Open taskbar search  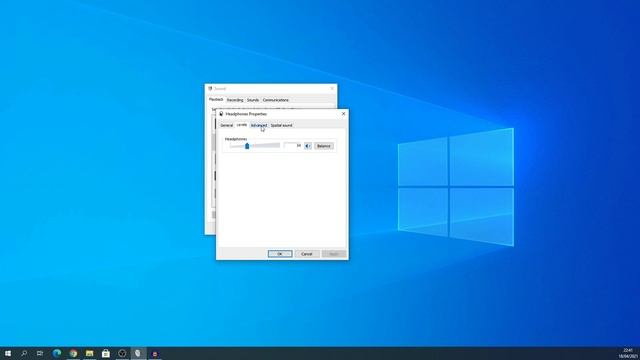[x=24, y=353]
